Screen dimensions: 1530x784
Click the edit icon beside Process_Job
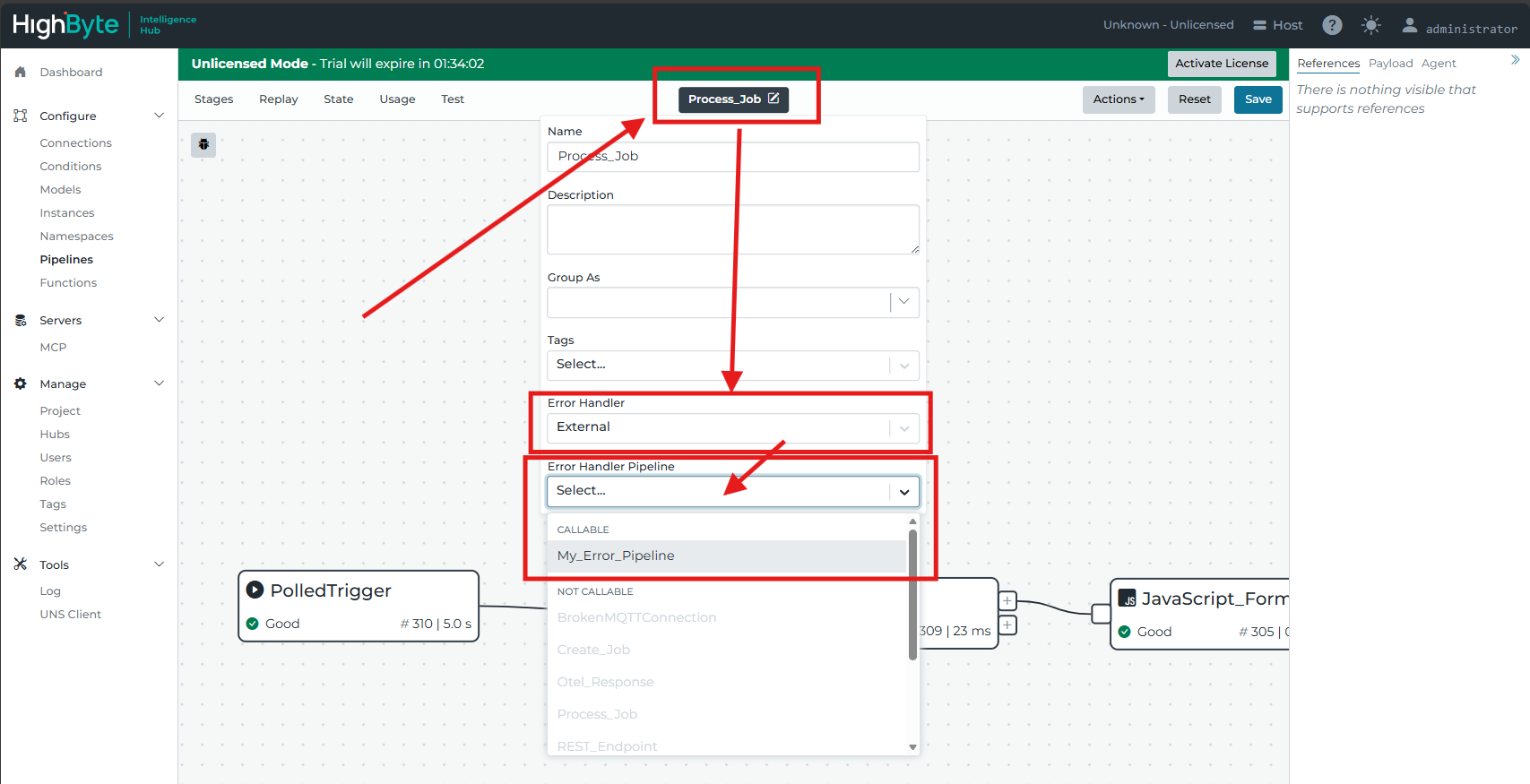point(774,99)
